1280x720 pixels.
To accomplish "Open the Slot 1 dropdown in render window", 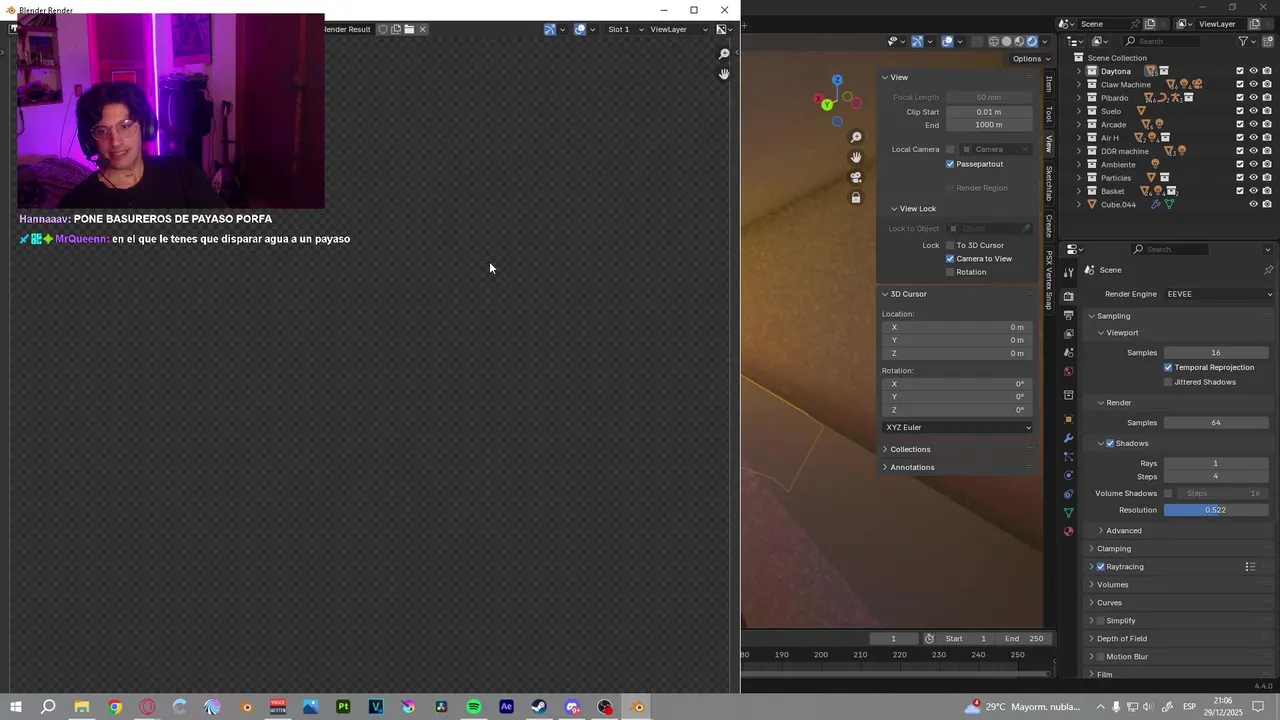I will [626, 30].
